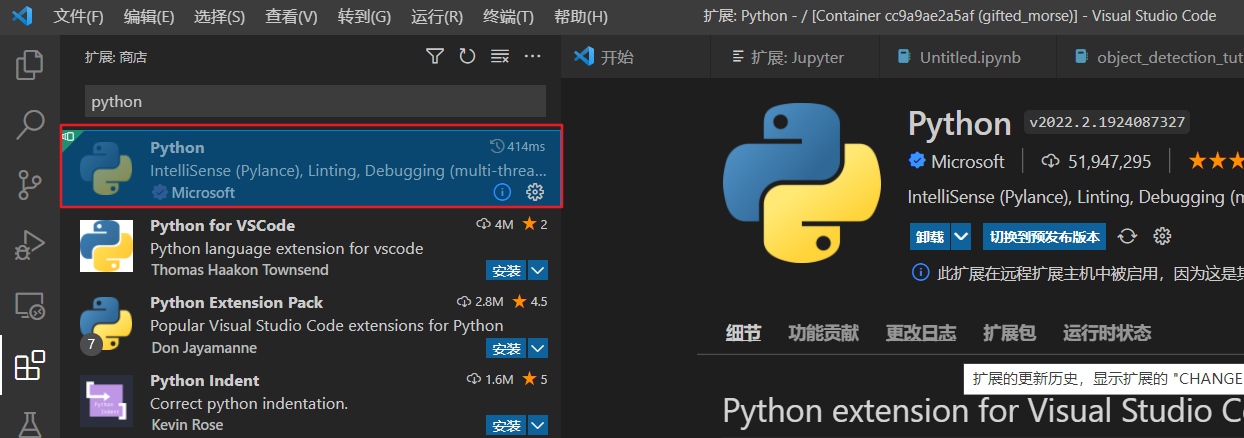This screenshot has width=1244, height=438.
Task: Open Source Control view in activity bar
Action: pos(30,185)
